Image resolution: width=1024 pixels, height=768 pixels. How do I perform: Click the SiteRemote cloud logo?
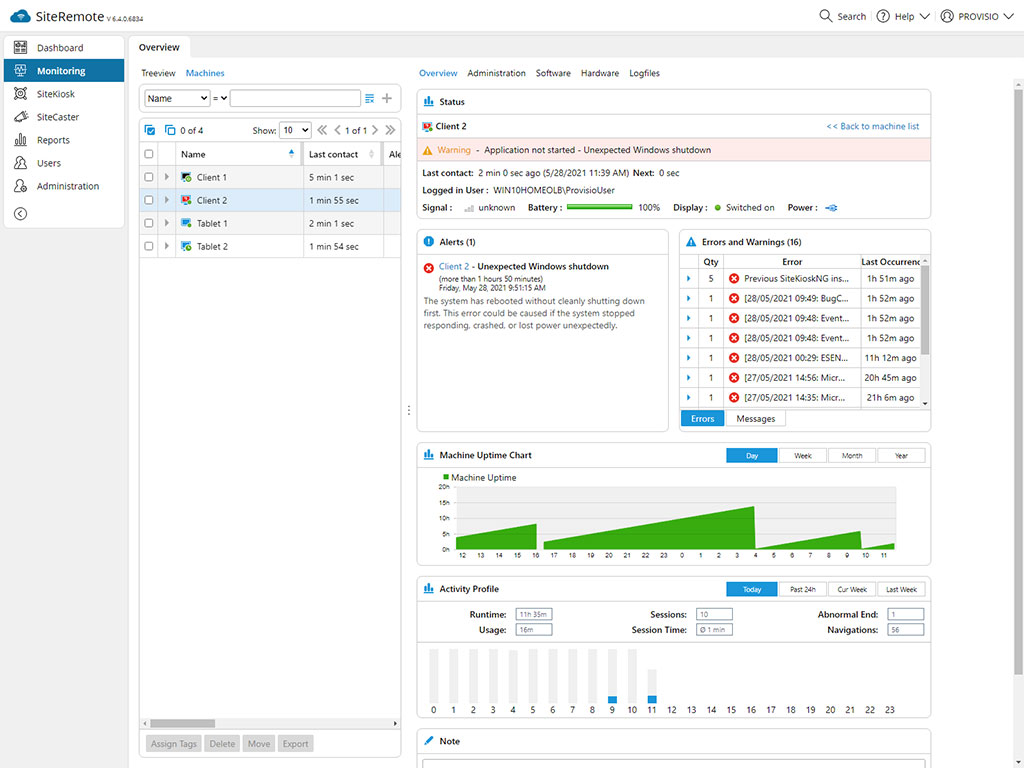(20, 16)
